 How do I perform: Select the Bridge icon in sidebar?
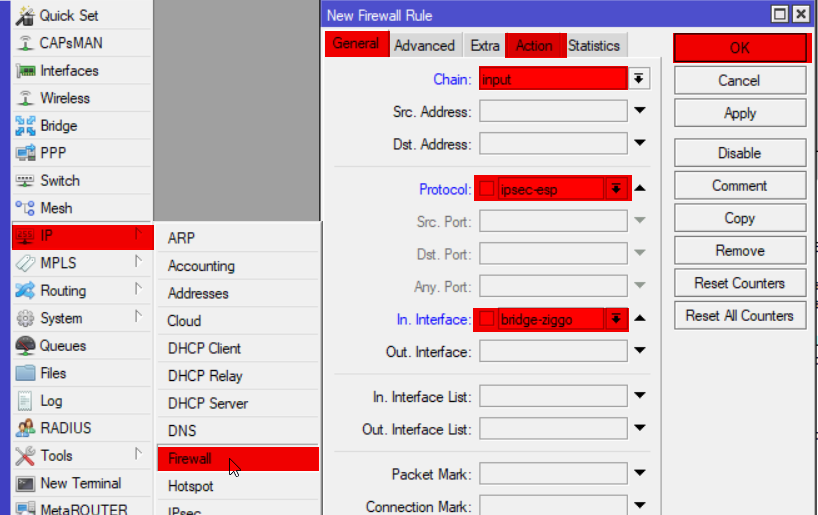click(25, 126)
